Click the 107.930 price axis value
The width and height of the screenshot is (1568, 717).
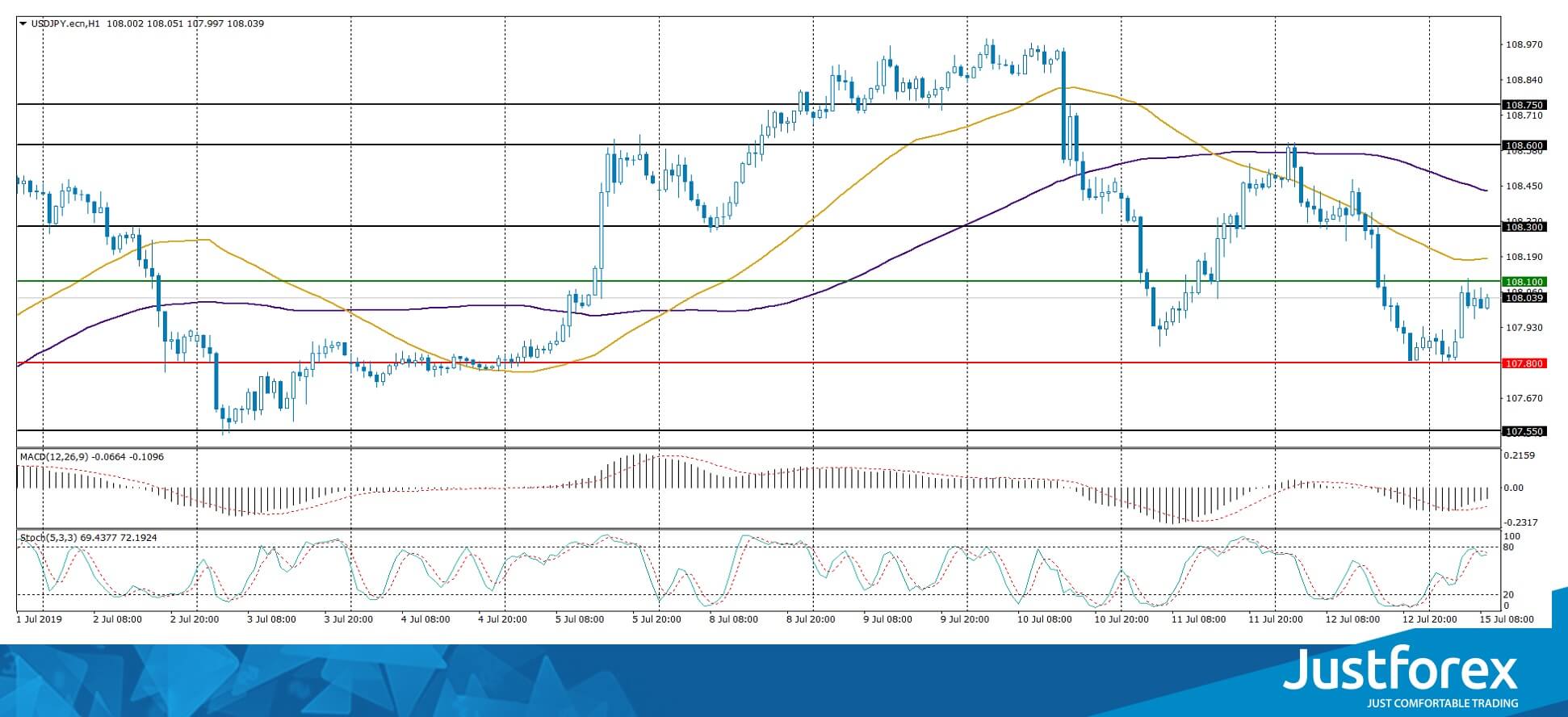pyautogui.click(x=1524, y=327)
